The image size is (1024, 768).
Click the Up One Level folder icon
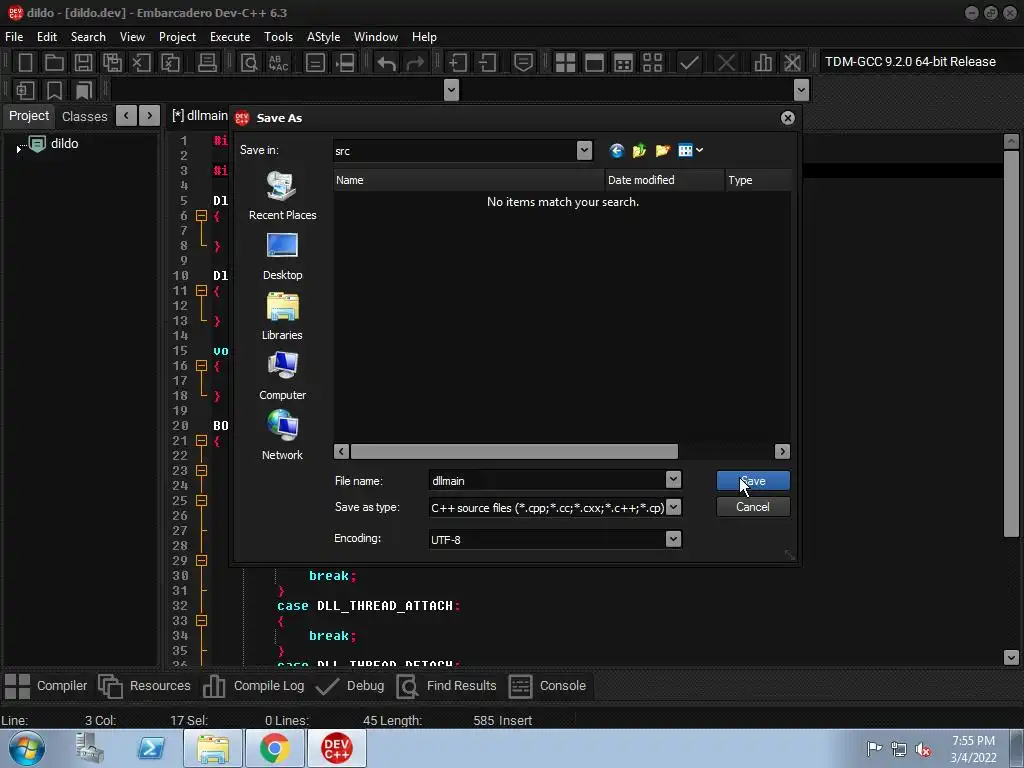click(x=639, y=151)
